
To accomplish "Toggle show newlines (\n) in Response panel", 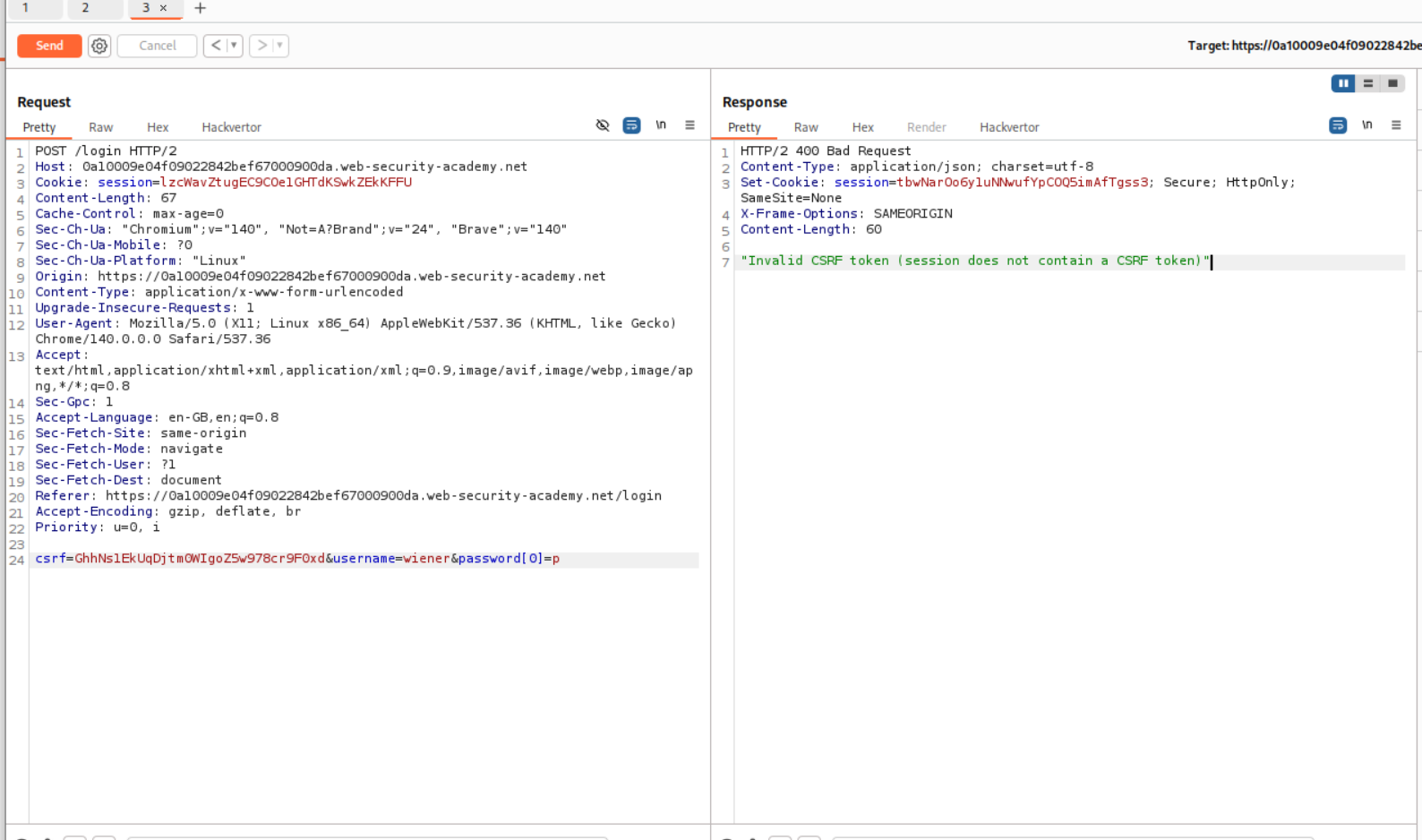I will click(x=1367, y=125).
